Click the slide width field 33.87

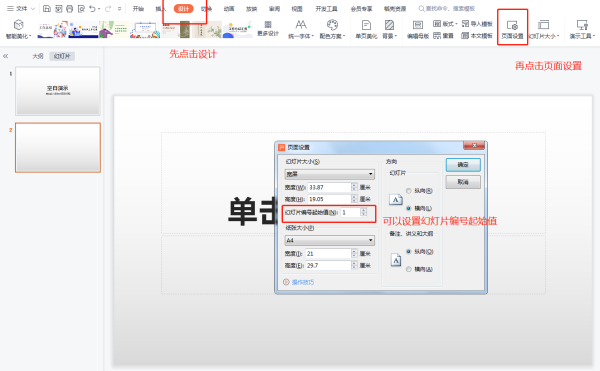(x=329, y=187)
